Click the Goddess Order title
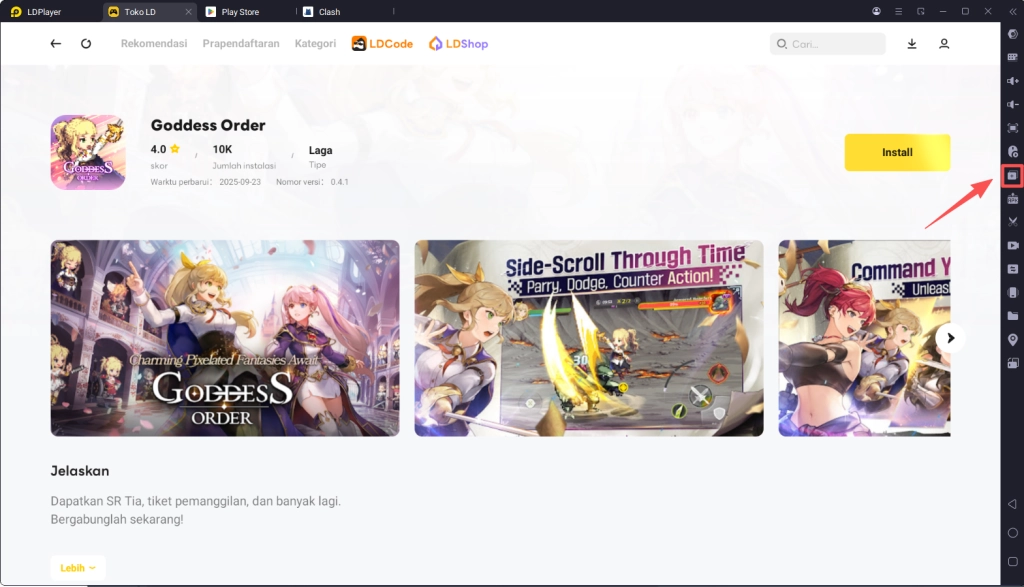 coord(208,125)
